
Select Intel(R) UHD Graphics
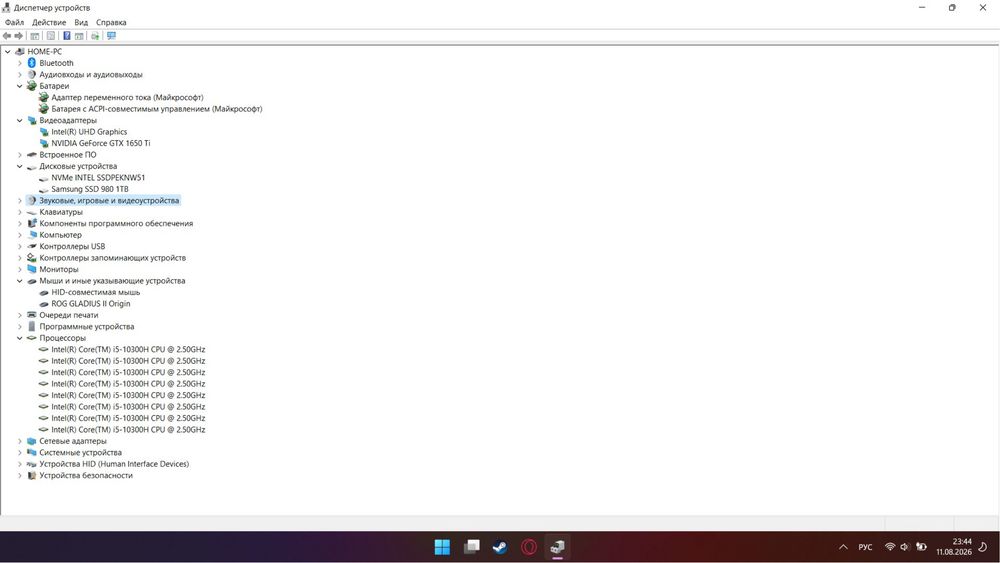coord(89,131)
